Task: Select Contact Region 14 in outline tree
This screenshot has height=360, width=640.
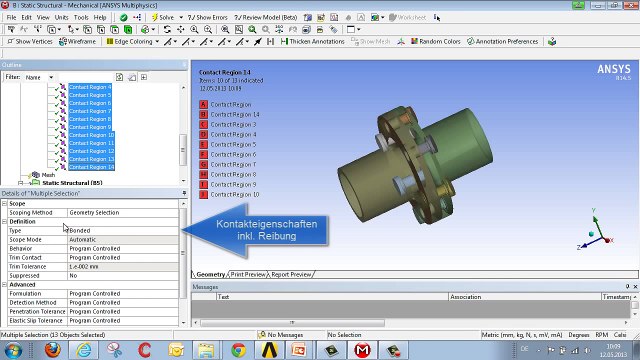Action: coord(91,167)
